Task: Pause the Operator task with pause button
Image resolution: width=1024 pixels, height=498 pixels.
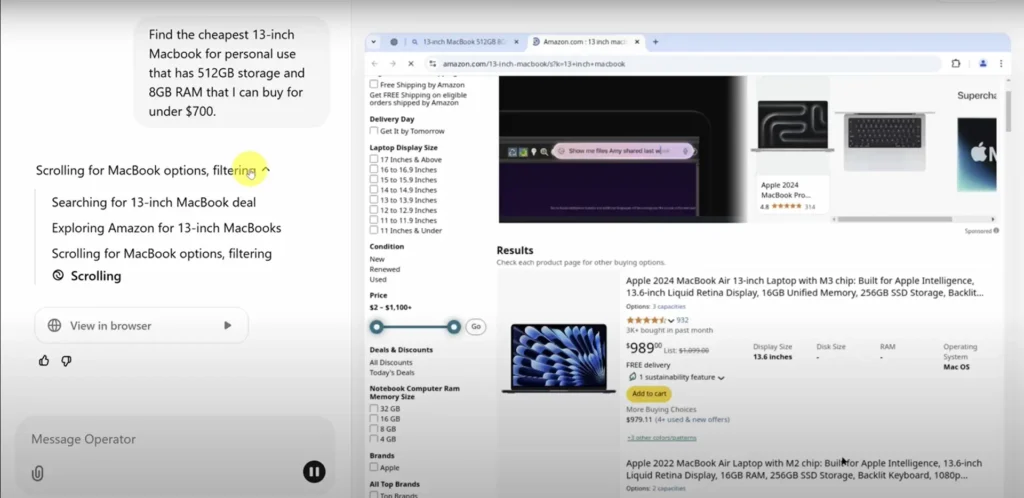Action: tap(314, 471)
